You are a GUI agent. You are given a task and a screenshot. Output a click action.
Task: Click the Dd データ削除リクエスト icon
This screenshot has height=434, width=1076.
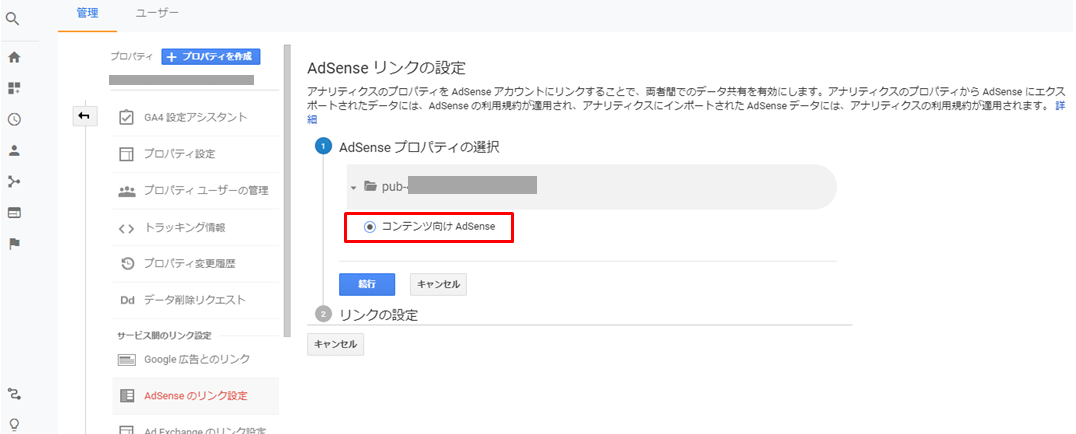coord(127,300)
